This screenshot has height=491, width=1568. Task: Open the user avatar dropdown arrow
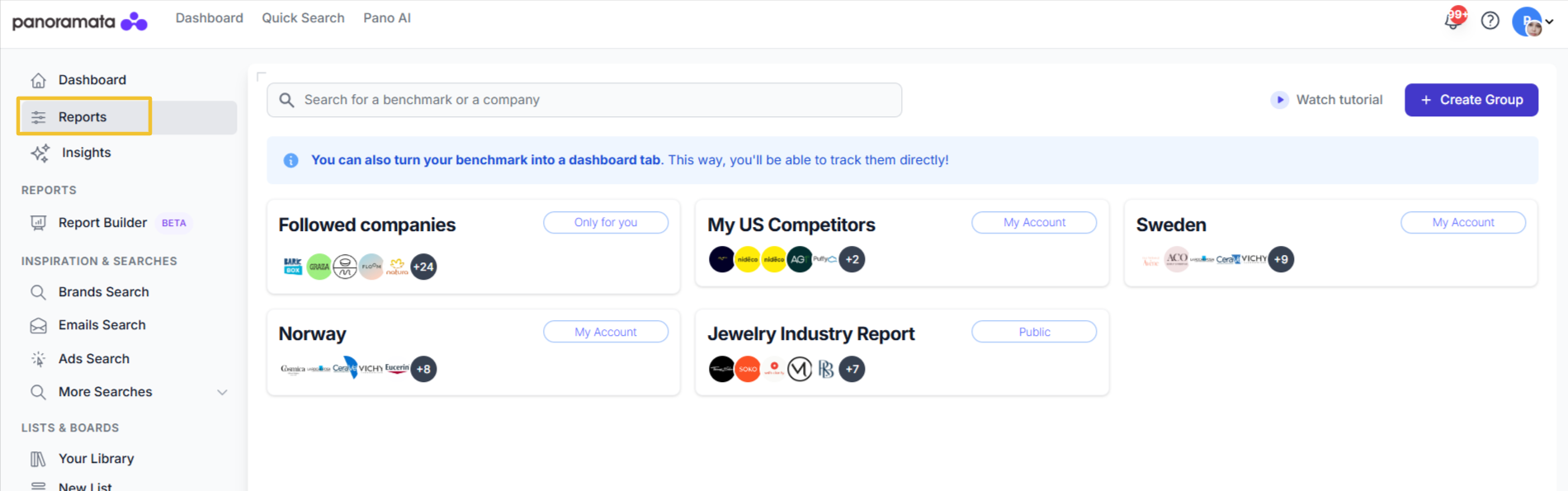[1549, 22]
